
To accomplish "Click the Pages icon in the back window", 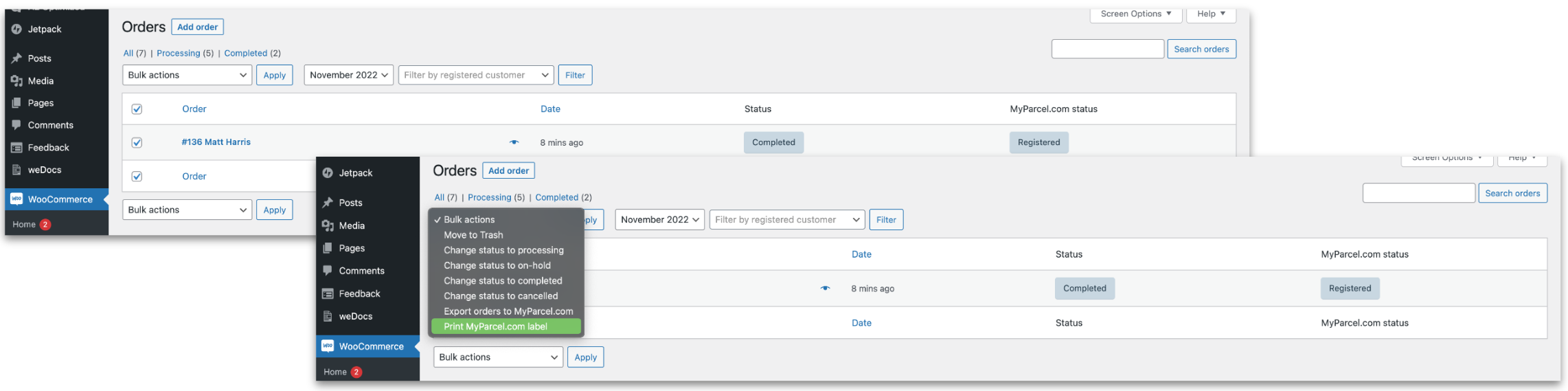I will (x=16, y=103).
